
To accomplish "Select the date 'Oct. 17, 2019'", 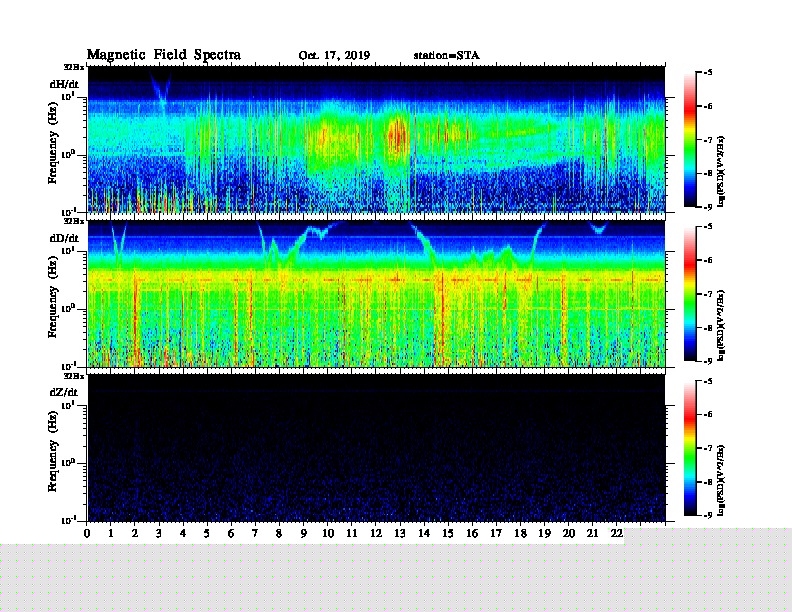I will [x=334, y=56].
